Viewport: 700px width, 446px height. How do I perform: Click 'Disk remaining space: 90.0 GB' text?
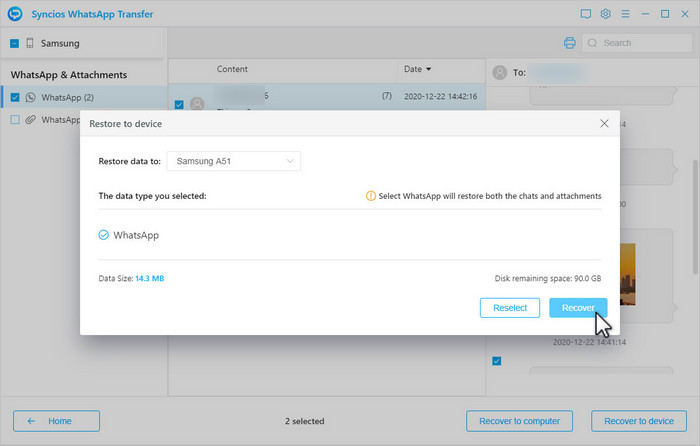tap(548, 278)
